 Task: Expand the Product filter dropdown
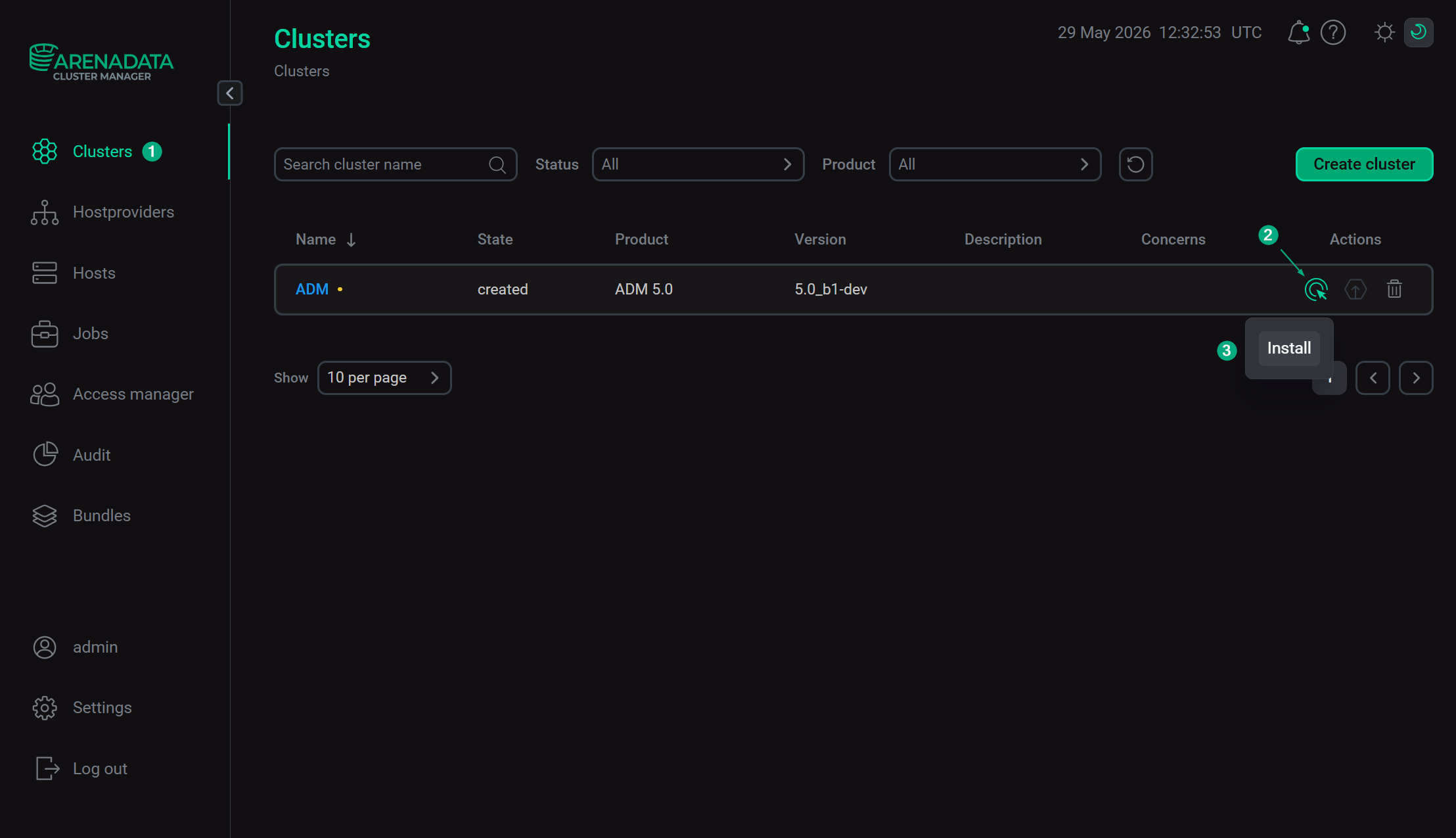point(995,164)
